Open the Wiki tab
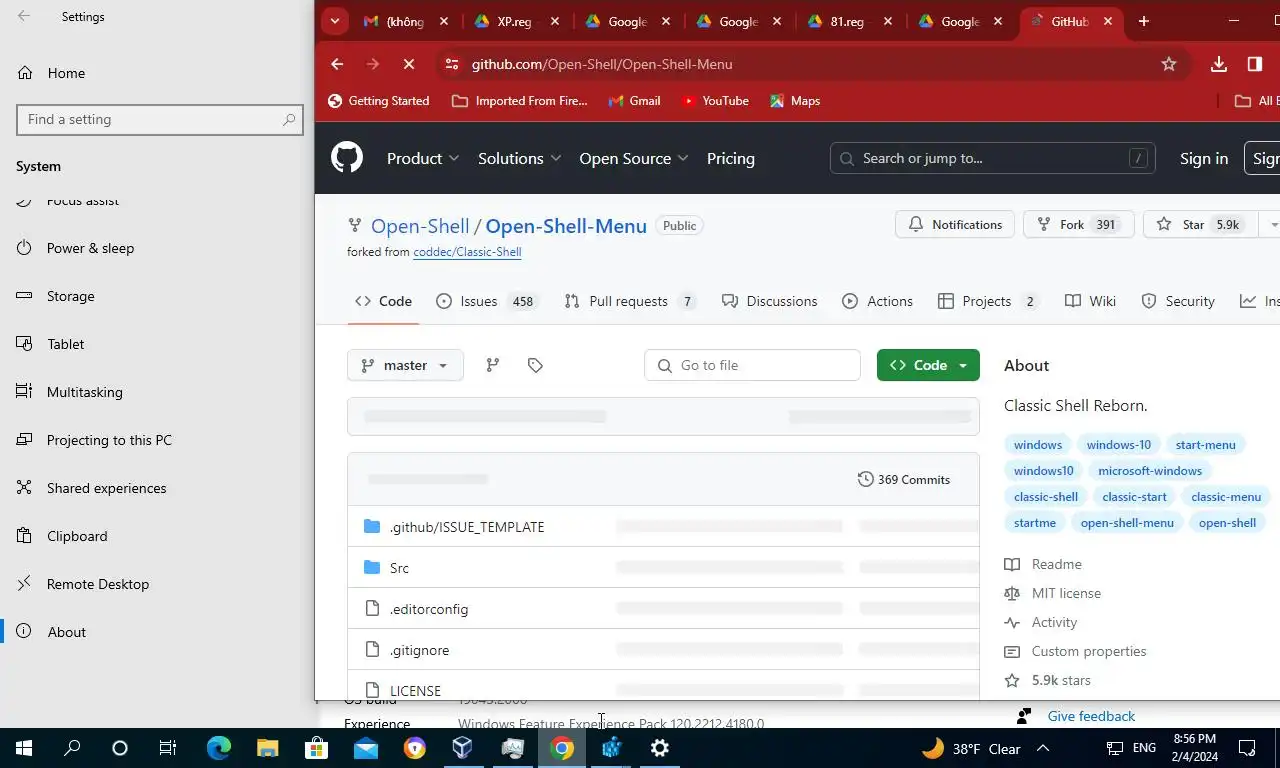The height and width of the screenshot is (768, 1280). tap(1090, 301)
